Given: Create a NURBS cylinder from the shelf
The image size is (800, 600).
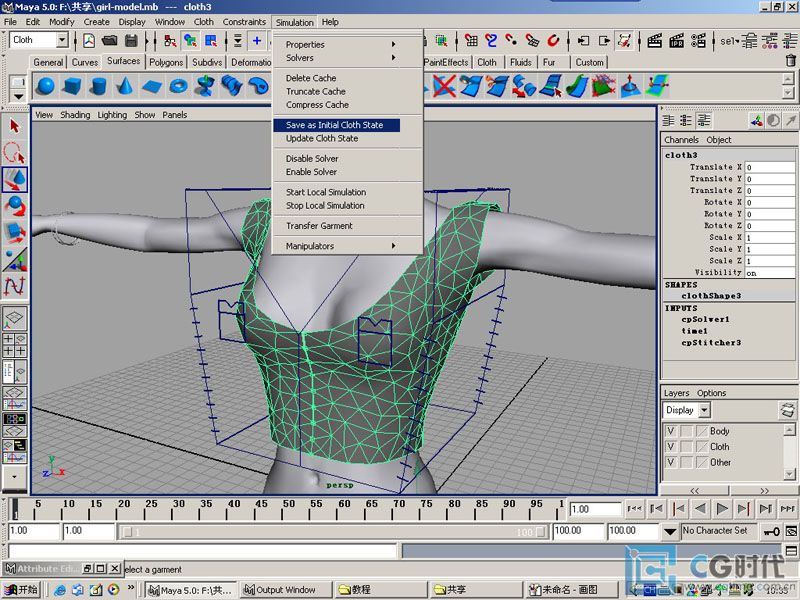Looking at the screenshot, I should pos(98,85).
